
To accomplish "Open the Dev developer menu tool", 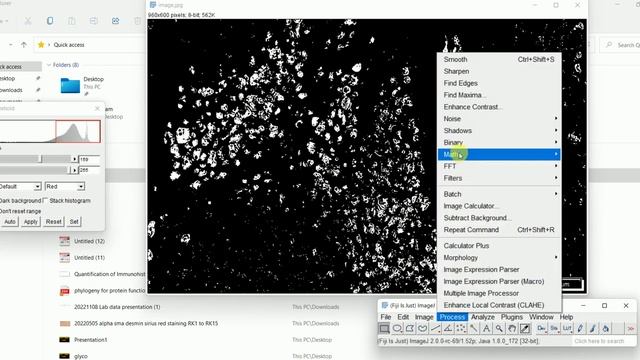I will coord(541,328).
